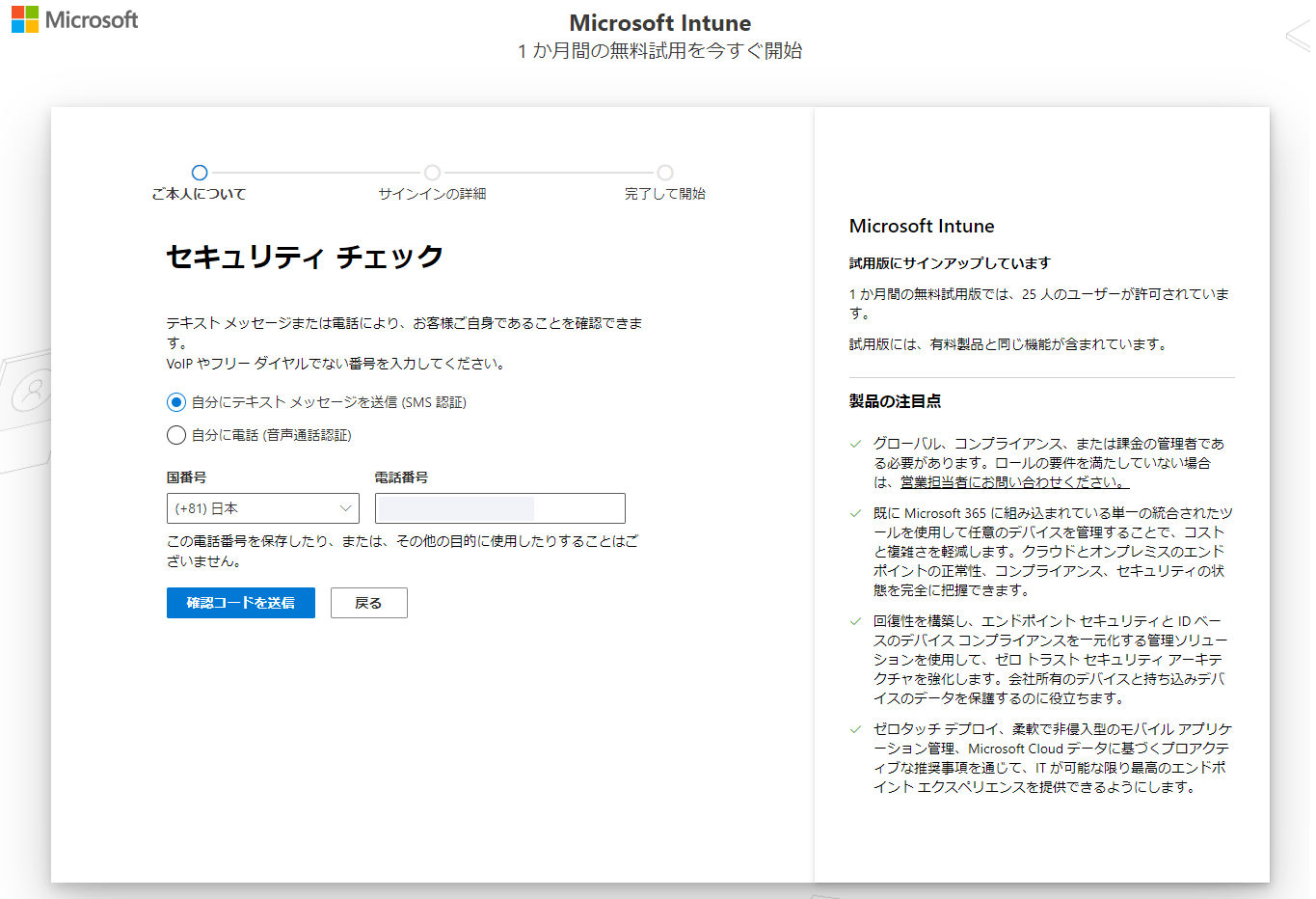Click the 確認コードを送信 button
This screenshot has width=1316, height=899.
point(241,603)
